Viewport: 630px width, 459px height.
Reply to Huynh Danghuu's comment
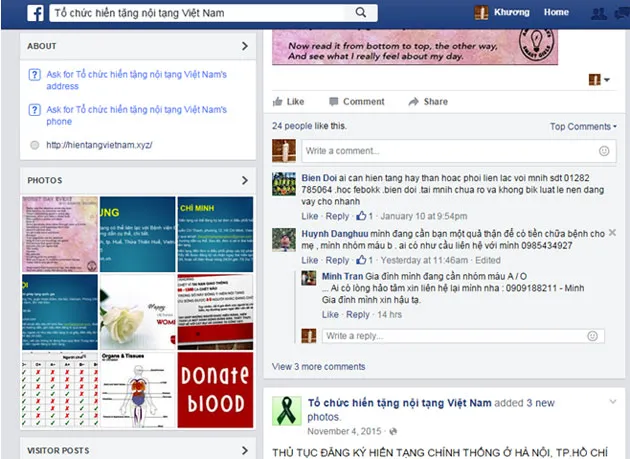pos(337,260)
